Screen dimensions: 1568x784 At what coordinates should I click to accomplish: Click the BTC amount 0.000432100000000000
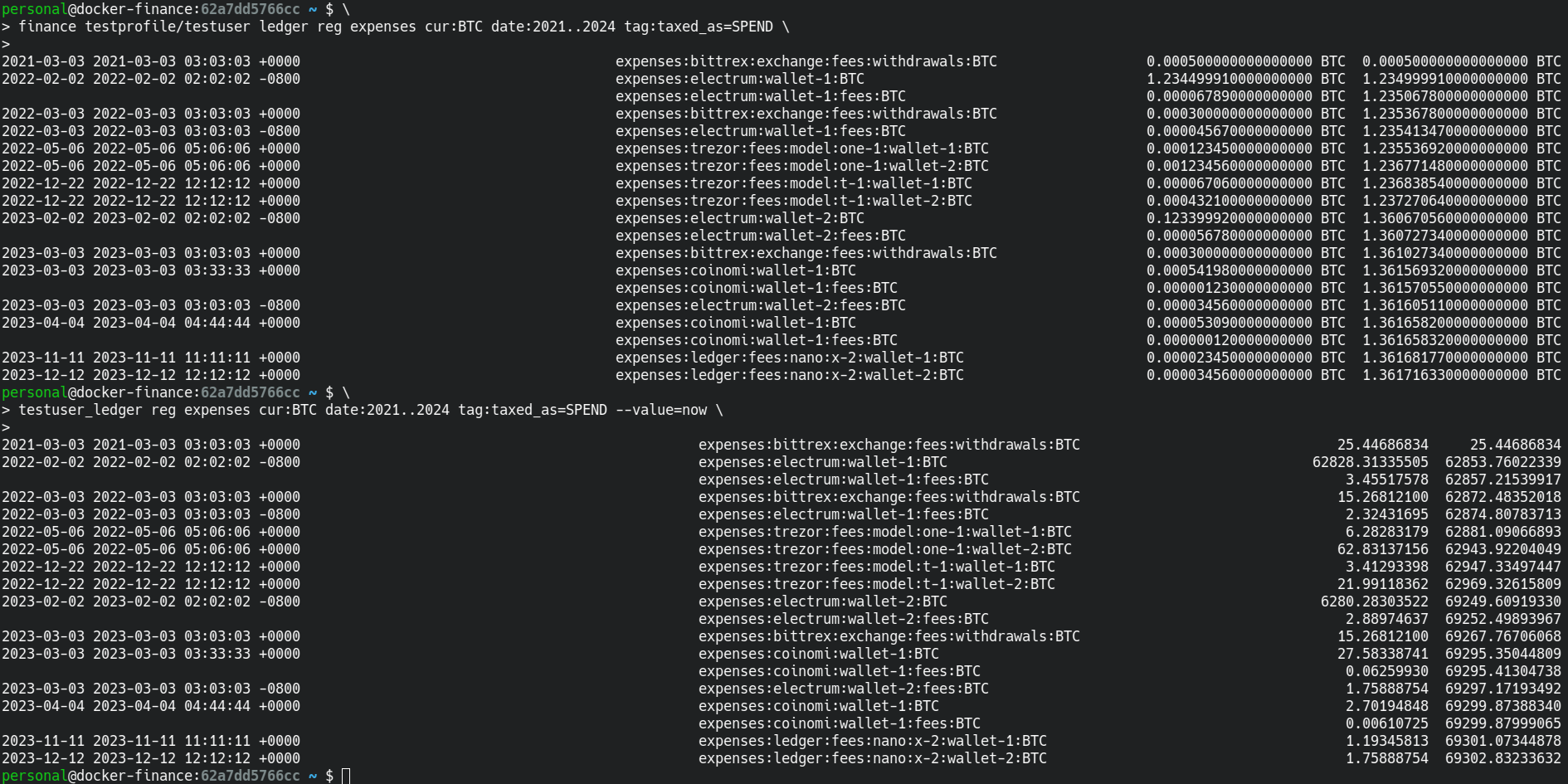(1229, 201)
